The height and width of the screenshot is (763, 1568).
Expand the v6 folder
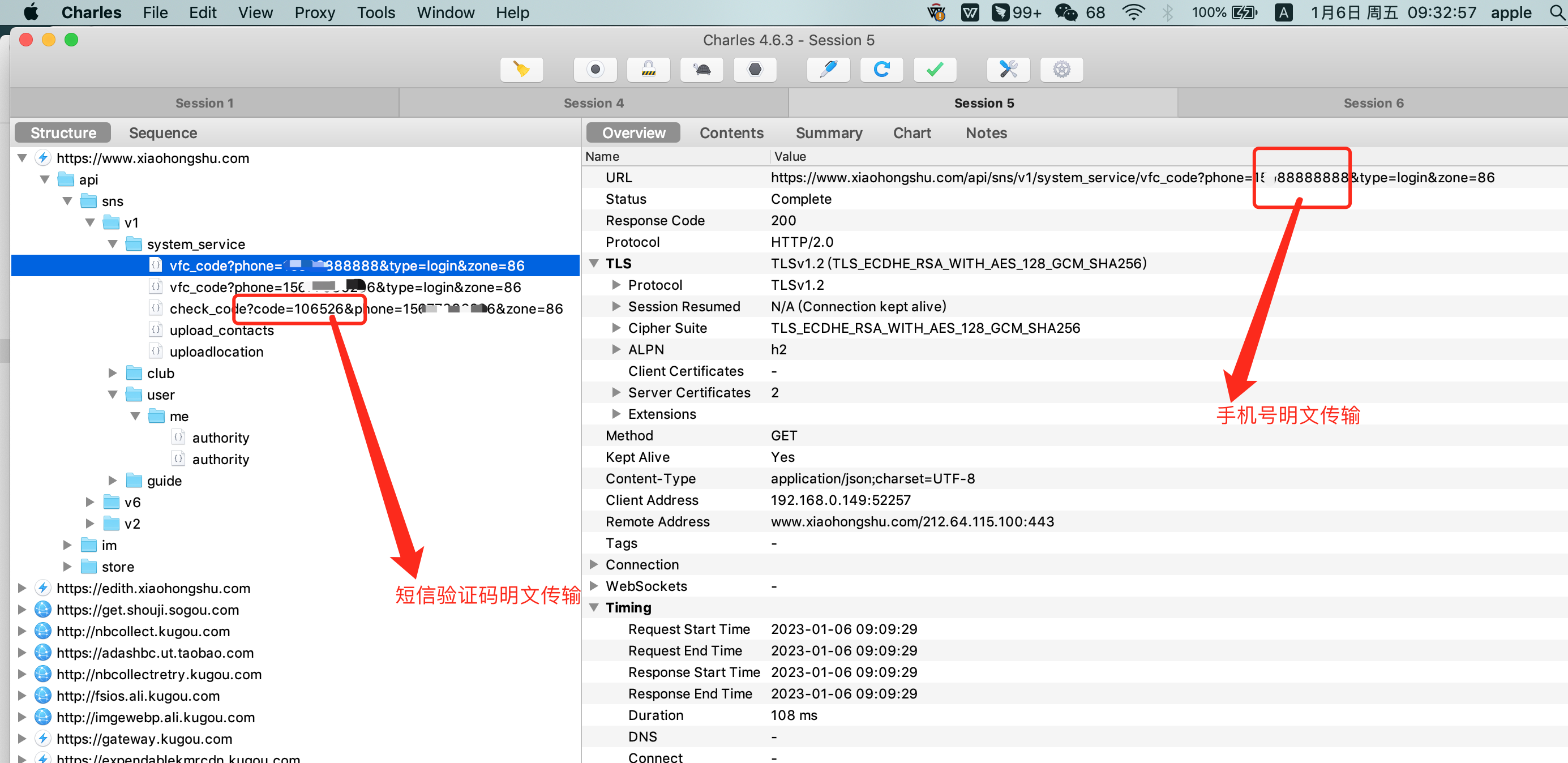point(90,502)
